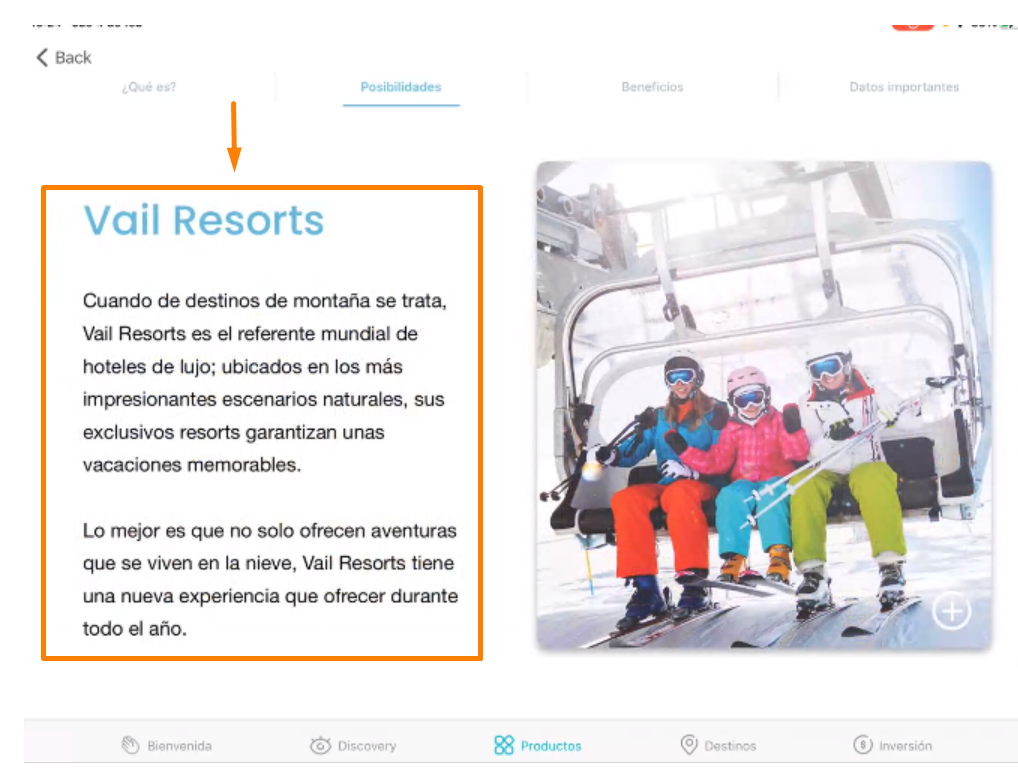Click the Destinos location pin icon
Image resolution: width=1018 pixels, height=769 pixels.
[689, 744]
